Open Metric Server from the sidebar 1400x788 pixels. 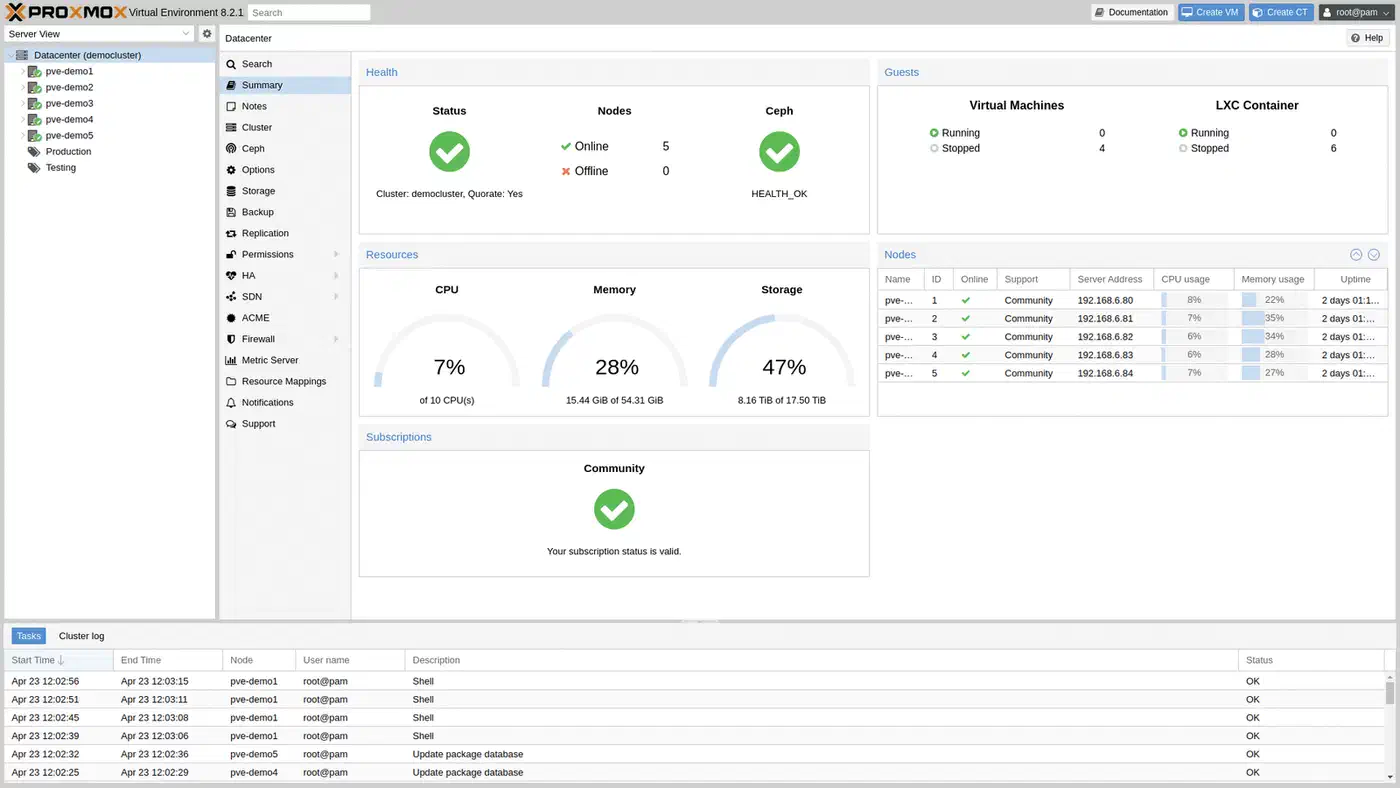[269, 360]
